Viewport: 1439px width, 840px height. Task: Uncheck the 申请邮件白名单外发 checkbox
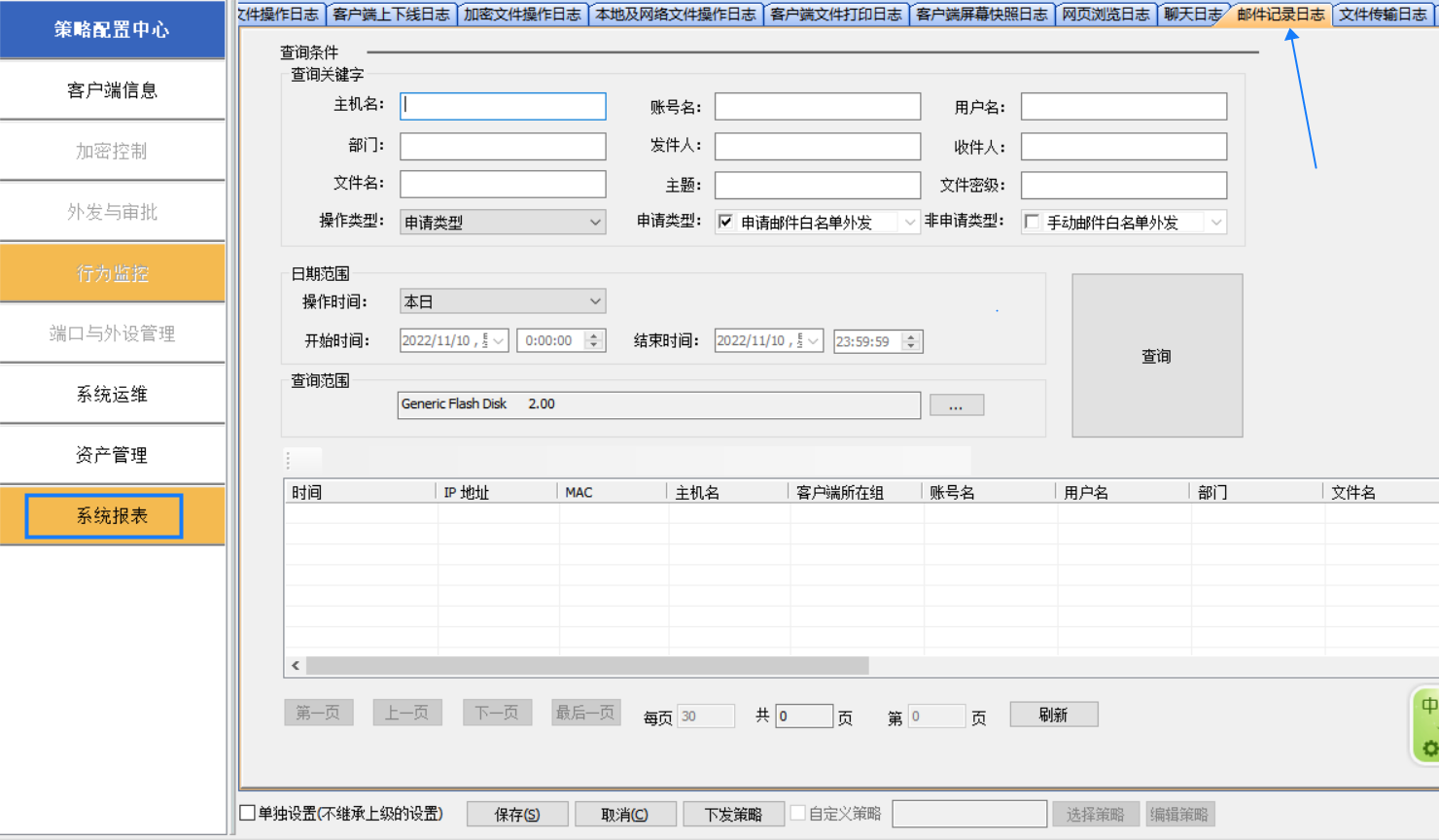click(725, 222)
